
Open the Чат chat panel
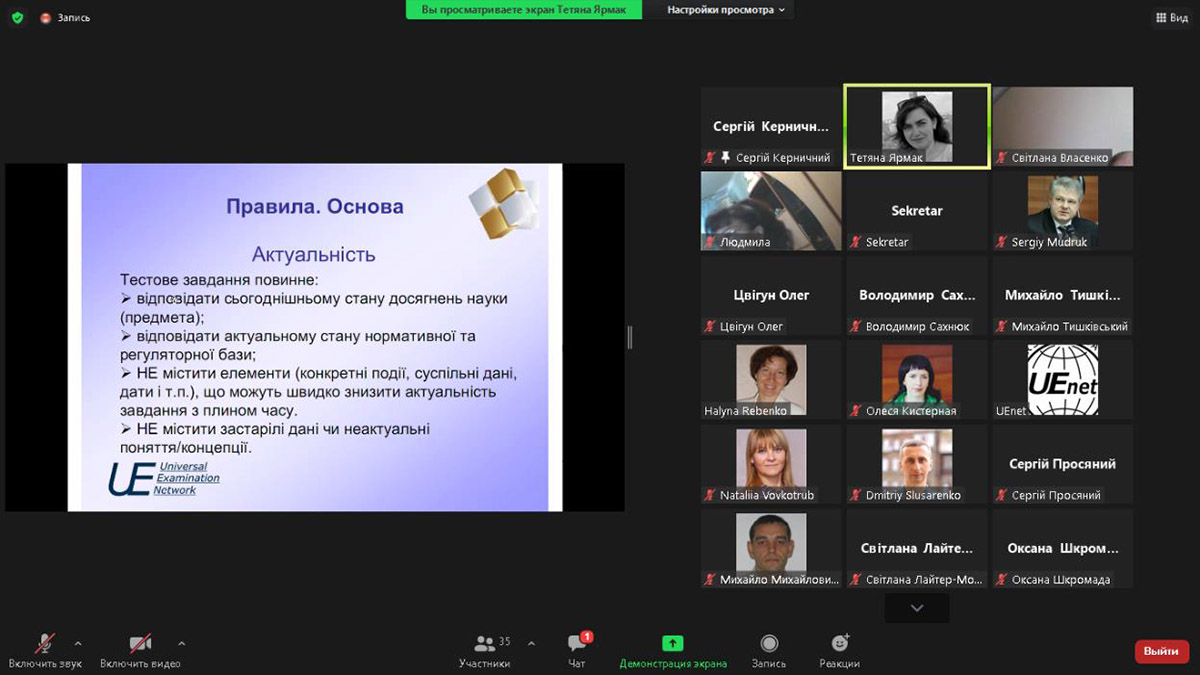577,649
